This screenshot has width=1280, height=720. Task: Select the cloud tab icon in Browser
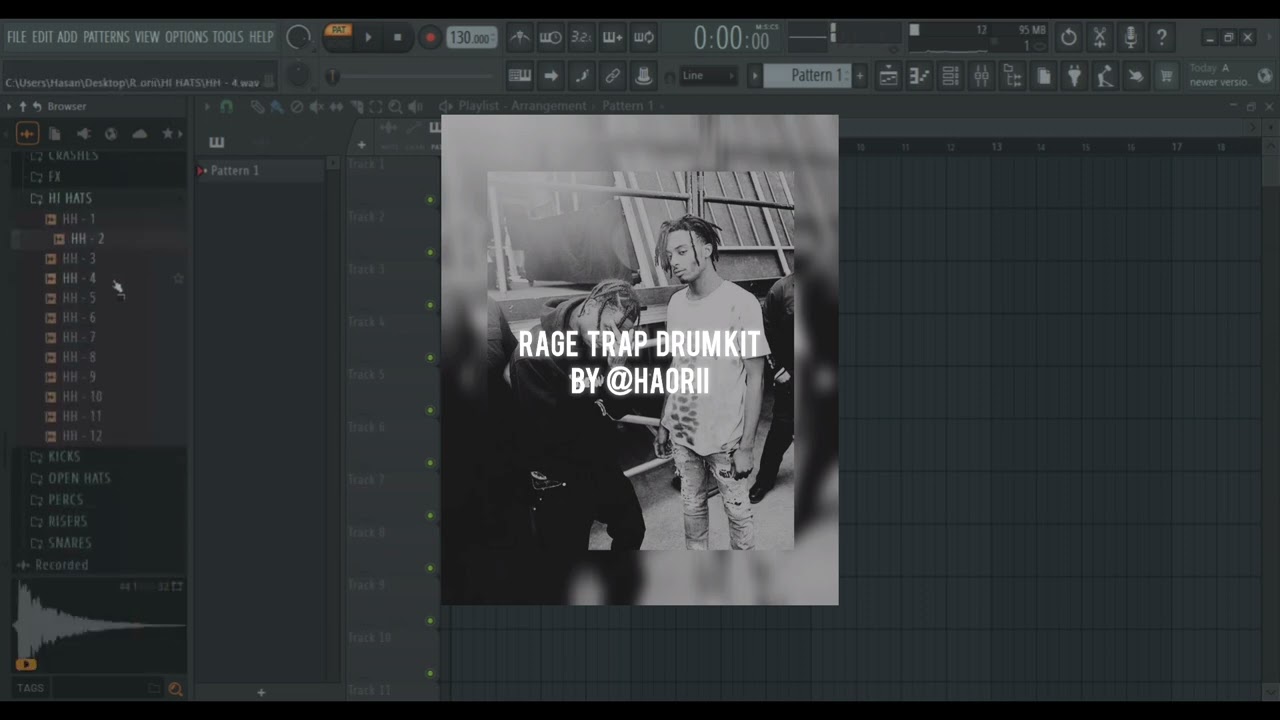coord(139,133)
